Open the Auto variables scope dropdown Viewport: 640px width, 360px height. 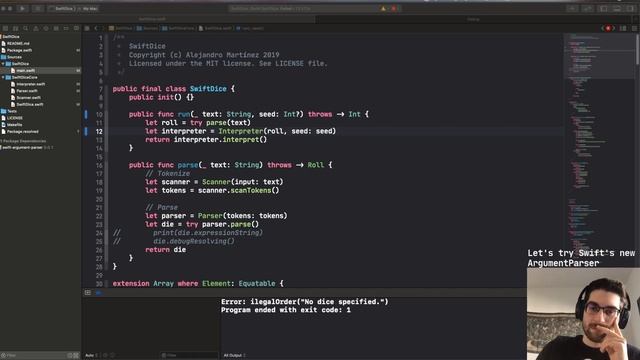pos(91,356)
